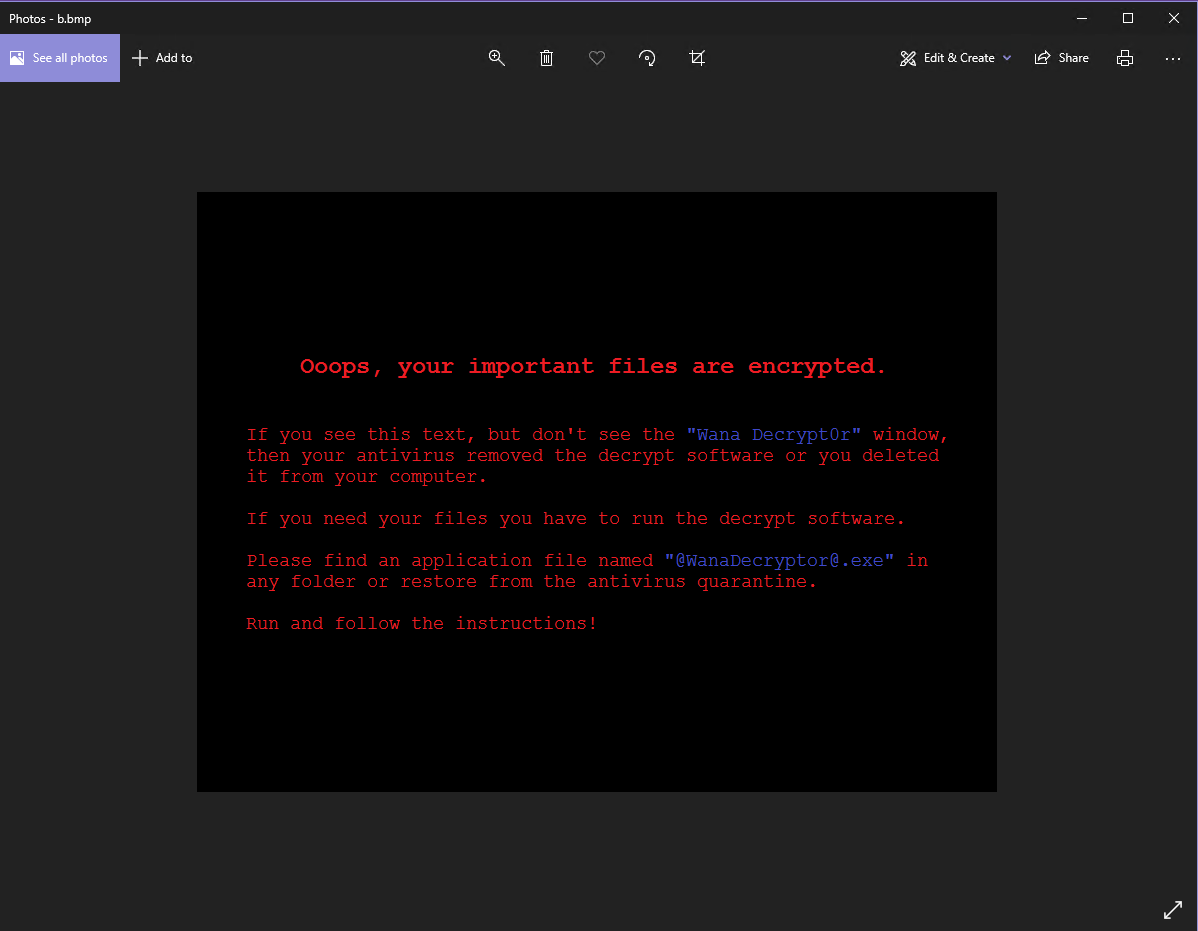This screenshot has width=1198, height=931.
Task: Share the photo
Action: (x=1061, y=58)
